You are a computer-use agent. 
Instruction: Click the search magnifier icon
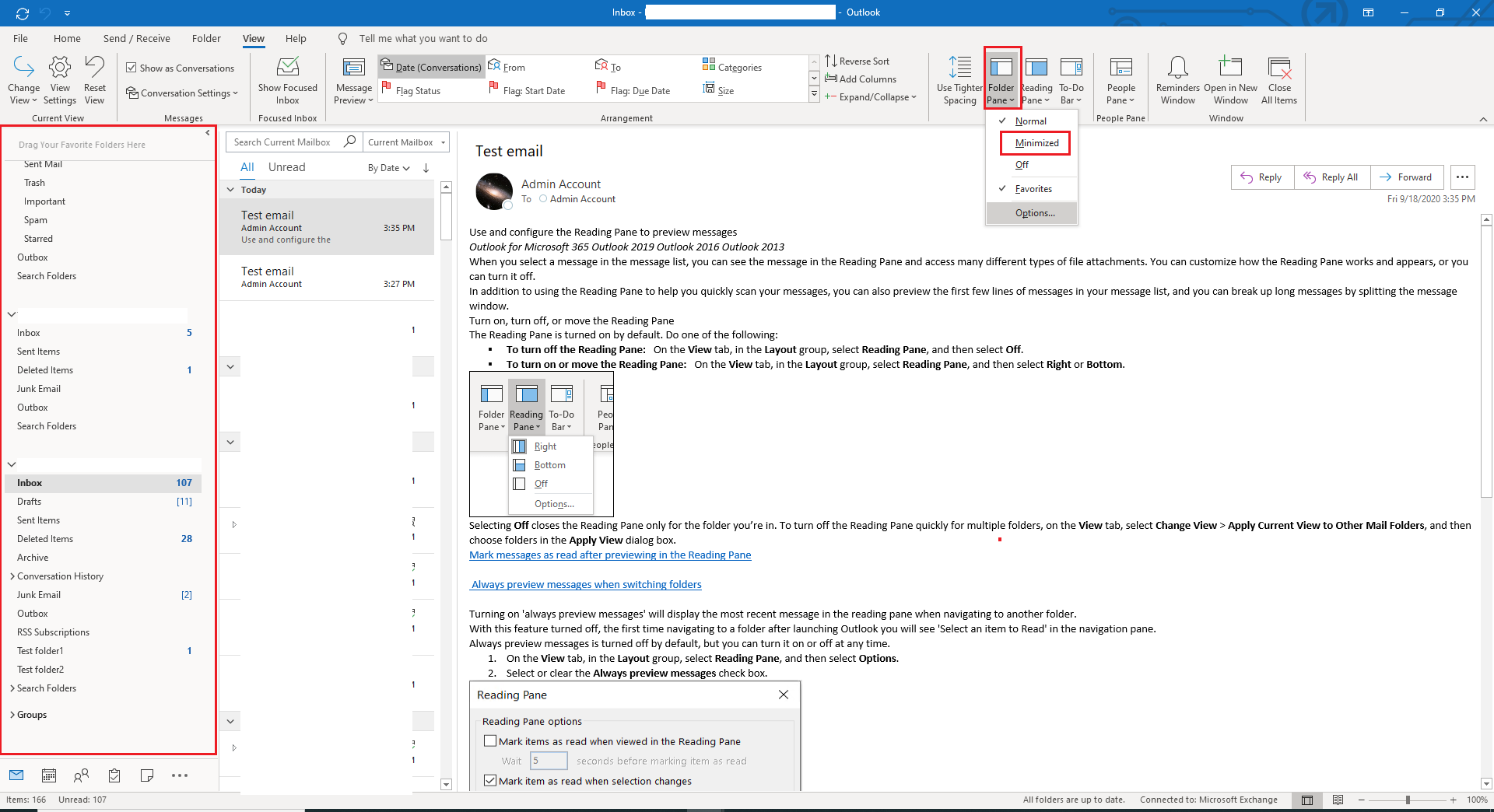click(x=350, y=142)
